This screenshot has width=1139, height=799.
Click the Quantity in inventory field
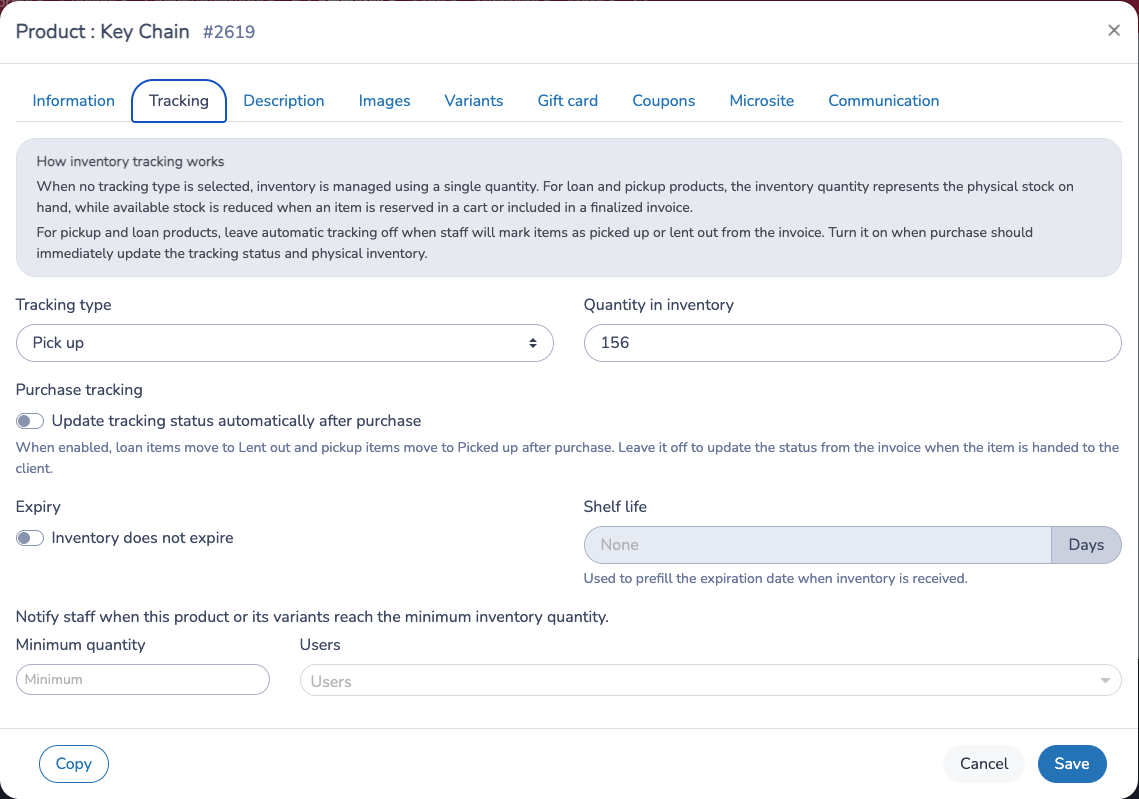852,343
